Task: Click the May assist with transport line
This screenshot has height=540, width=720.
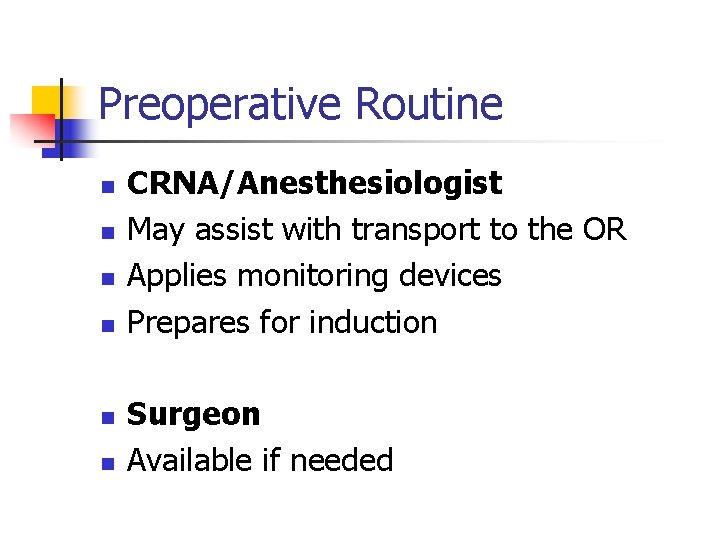Action: pos(377,229)
